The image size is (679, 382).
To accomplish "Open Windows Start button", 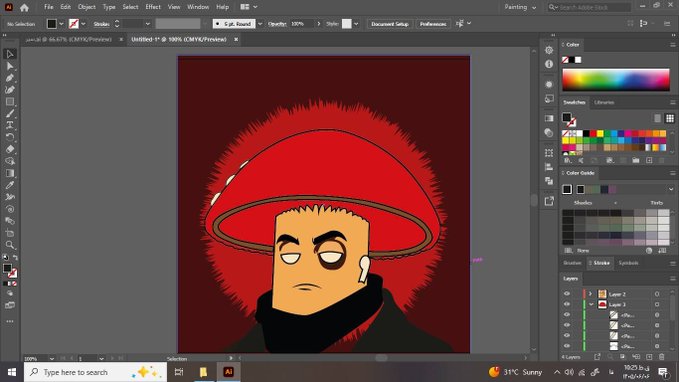I will pyautogui.click(x=12, y=372).
